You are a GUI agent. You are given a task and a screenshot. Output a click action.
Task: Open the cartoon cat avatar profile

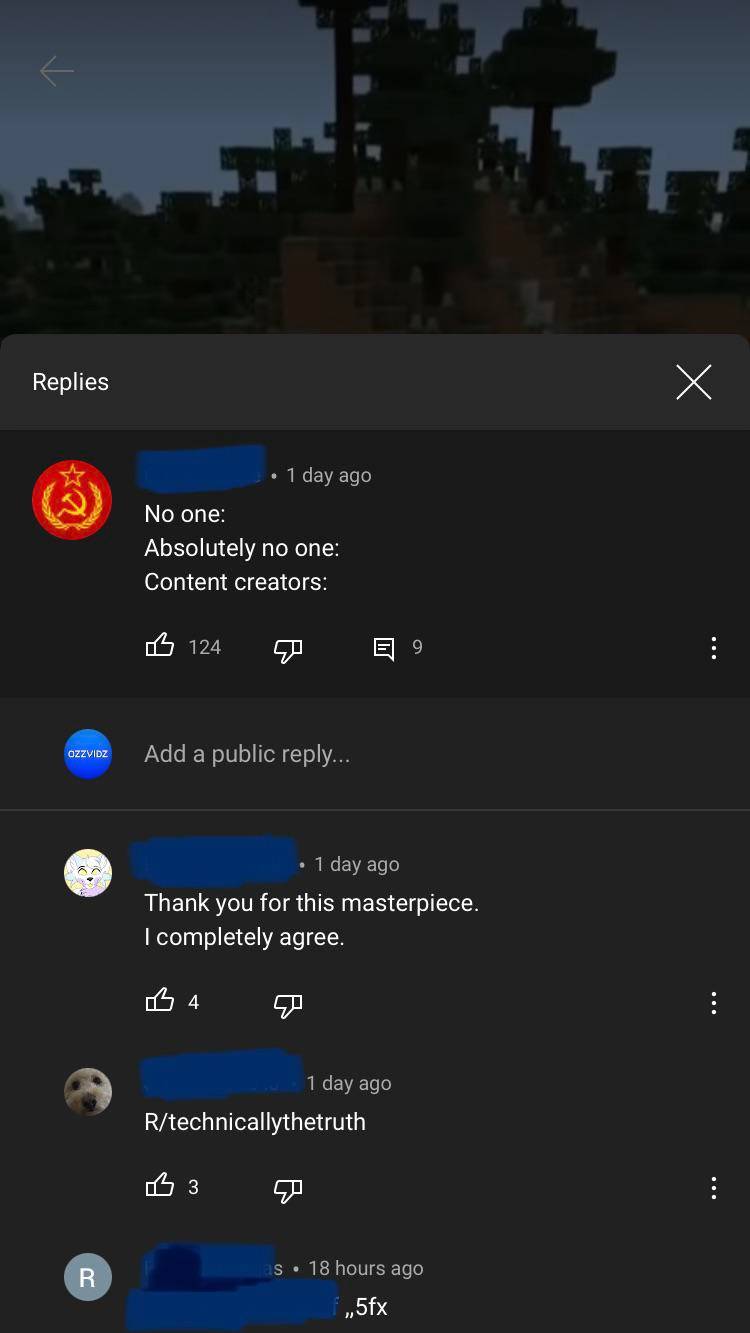coord(88,873)
